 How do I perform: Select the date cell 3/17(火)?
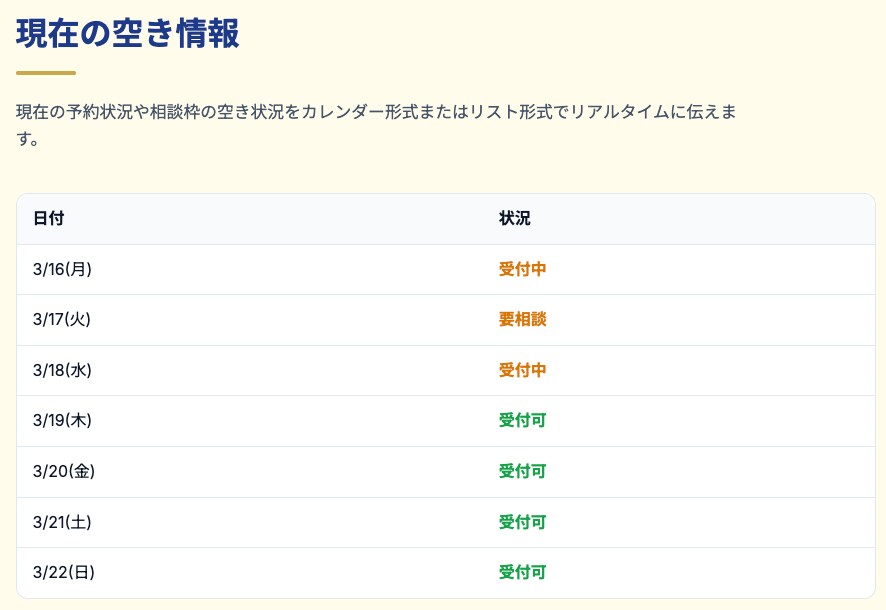point(62,320)
